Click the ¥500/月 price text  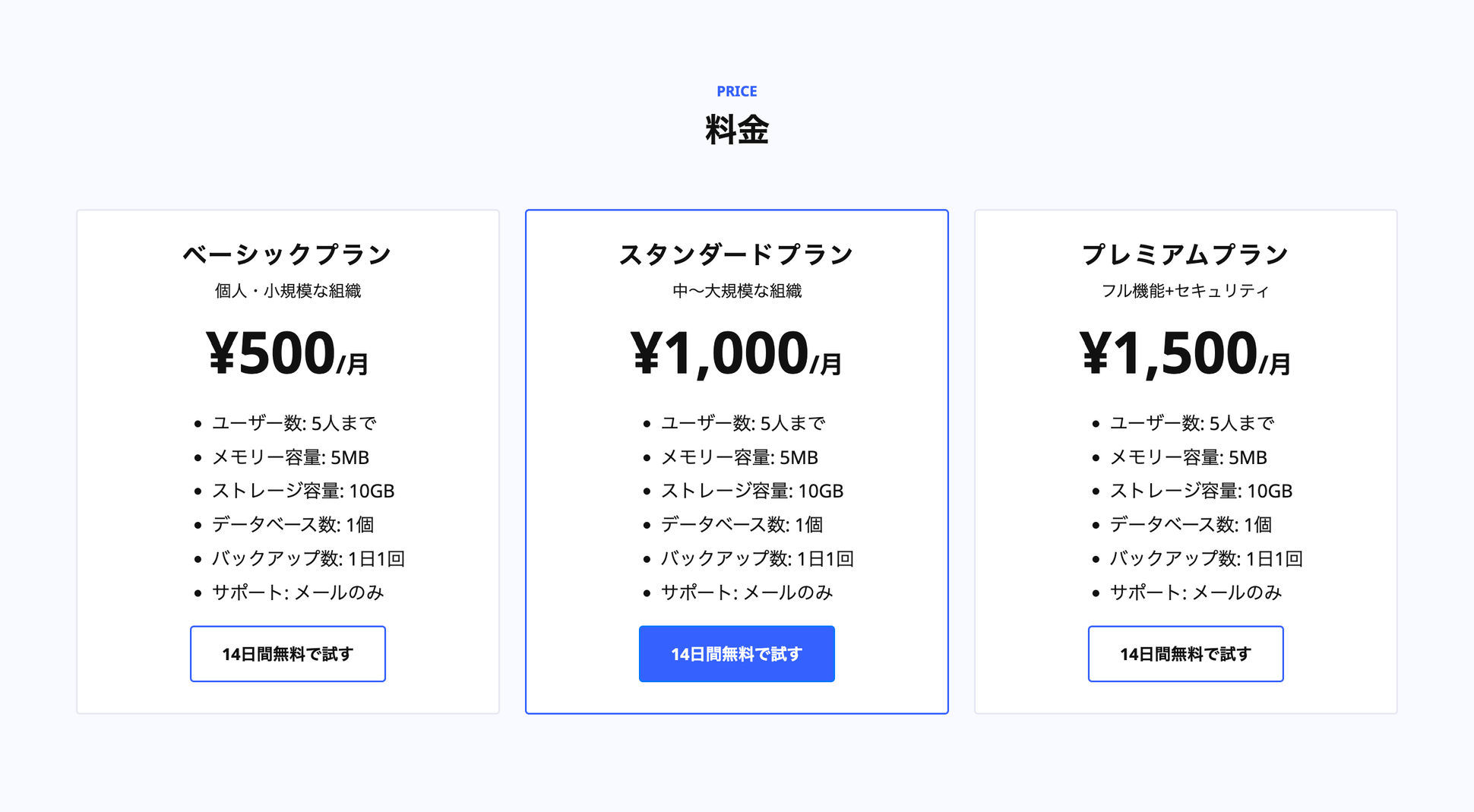click(287, 351)
